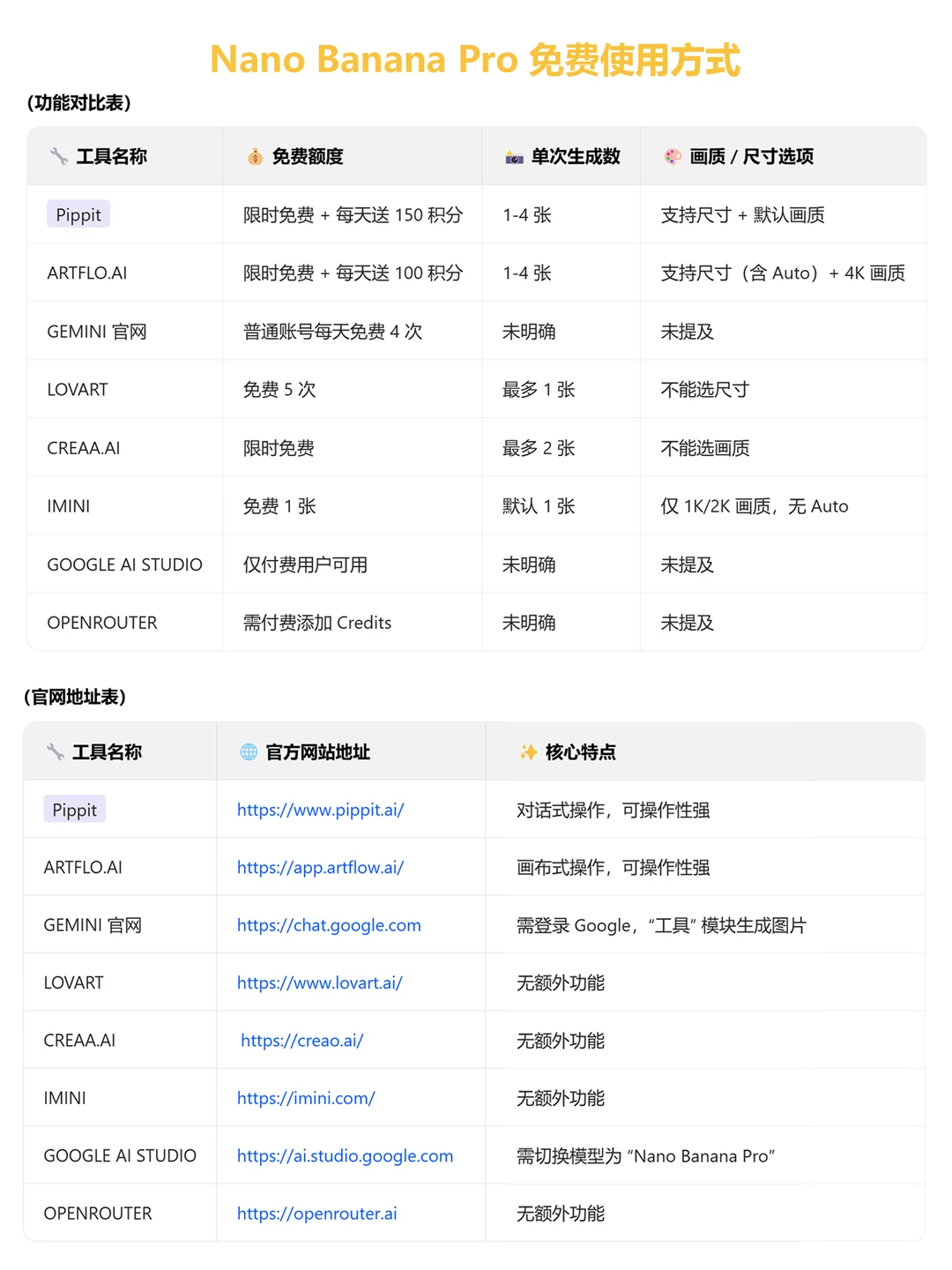The width and height of the screenshot is (952, 1270).
Task: Click the (功能对比表) section heading
Action: pyautogui.click(x=78, y=102)
